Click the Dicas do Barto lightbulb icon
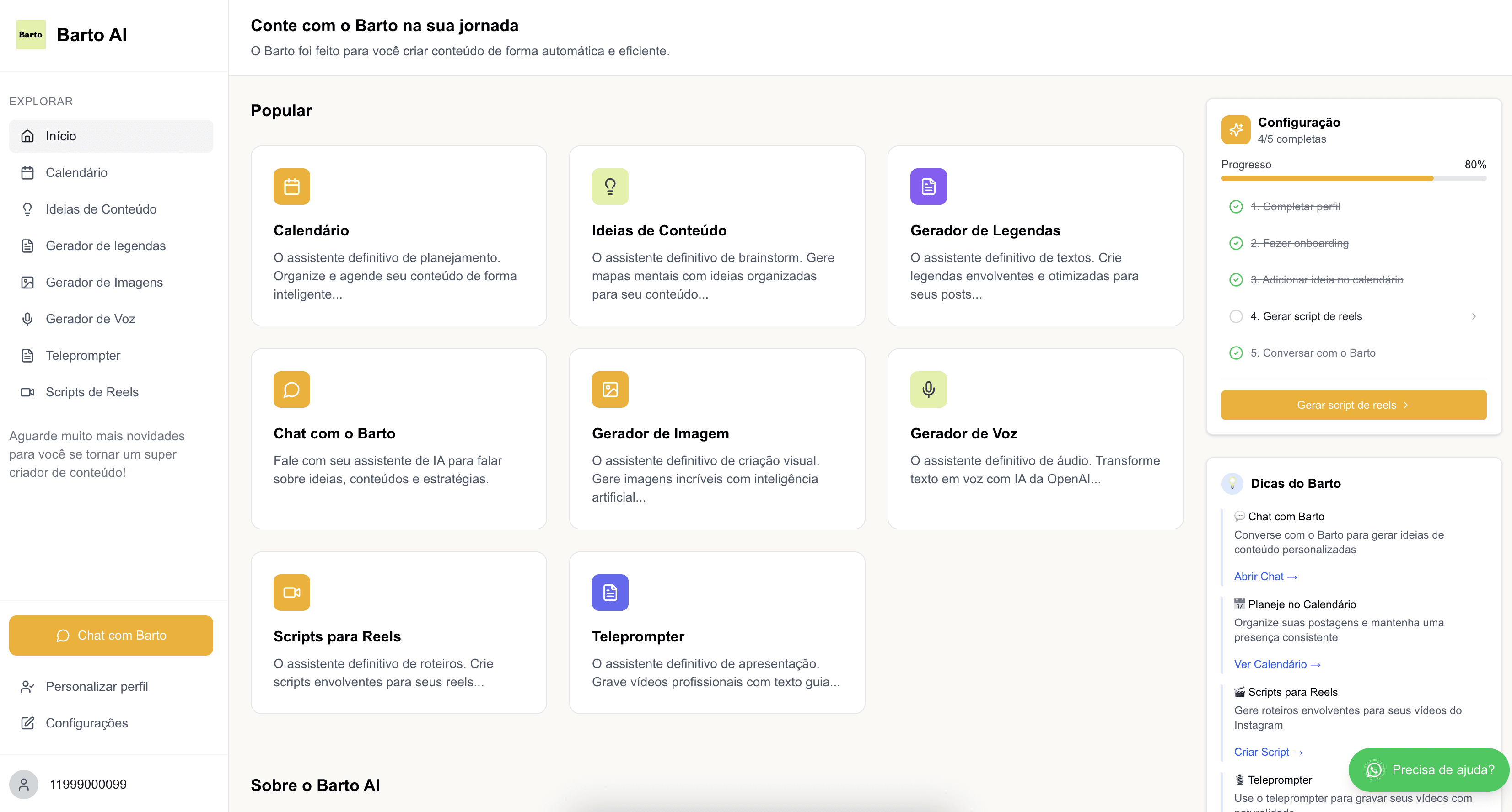The height and width of the screenshot is (812, 1512). click(x=1232, y=483)
